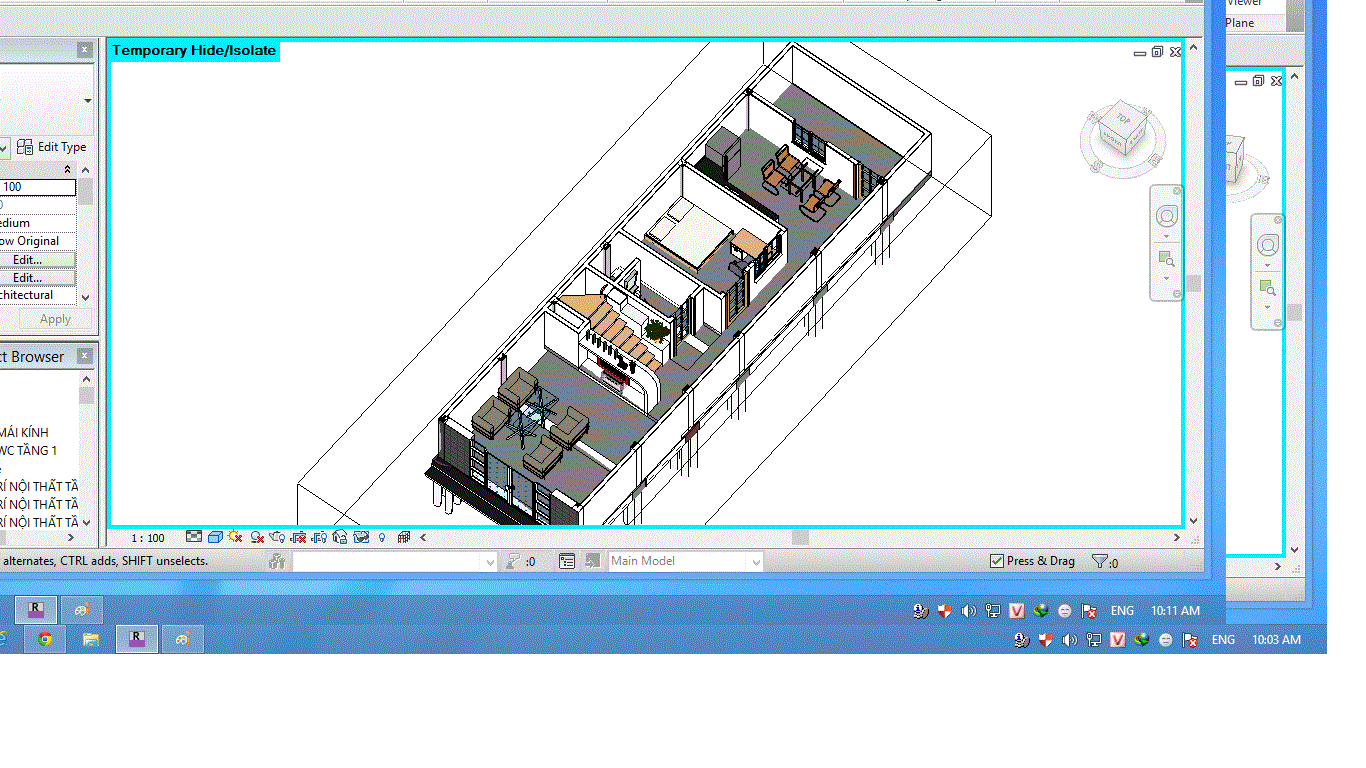Viewport: 1366px width, 768px height.
Task: Open the Detail Level control
Action: pyautogui.click(x=194, y=537)
